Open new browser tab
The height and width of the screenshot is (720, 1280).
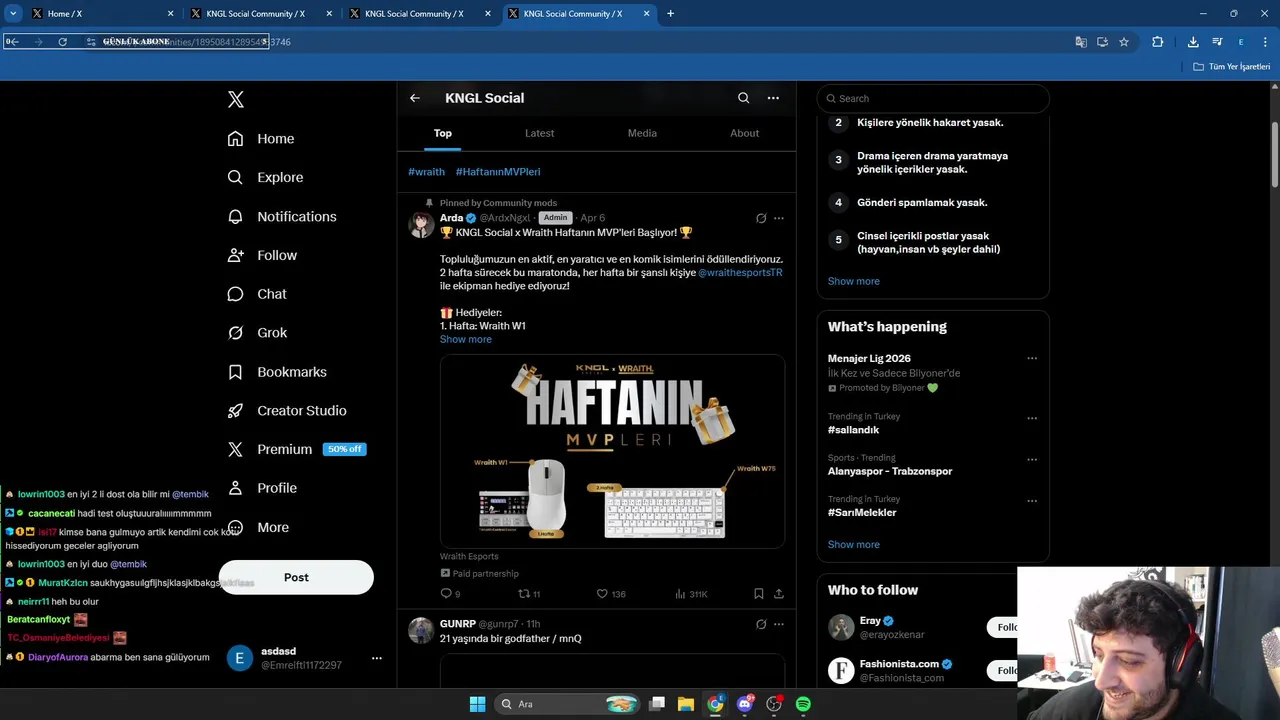coord(670,14)
